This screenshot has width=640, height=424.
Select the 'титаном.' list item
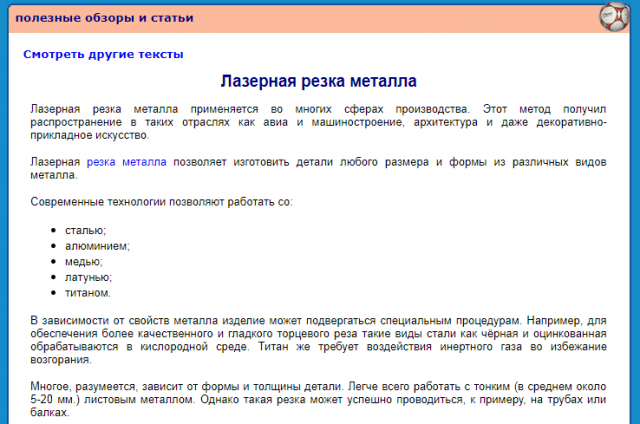[x=88, y=293]
